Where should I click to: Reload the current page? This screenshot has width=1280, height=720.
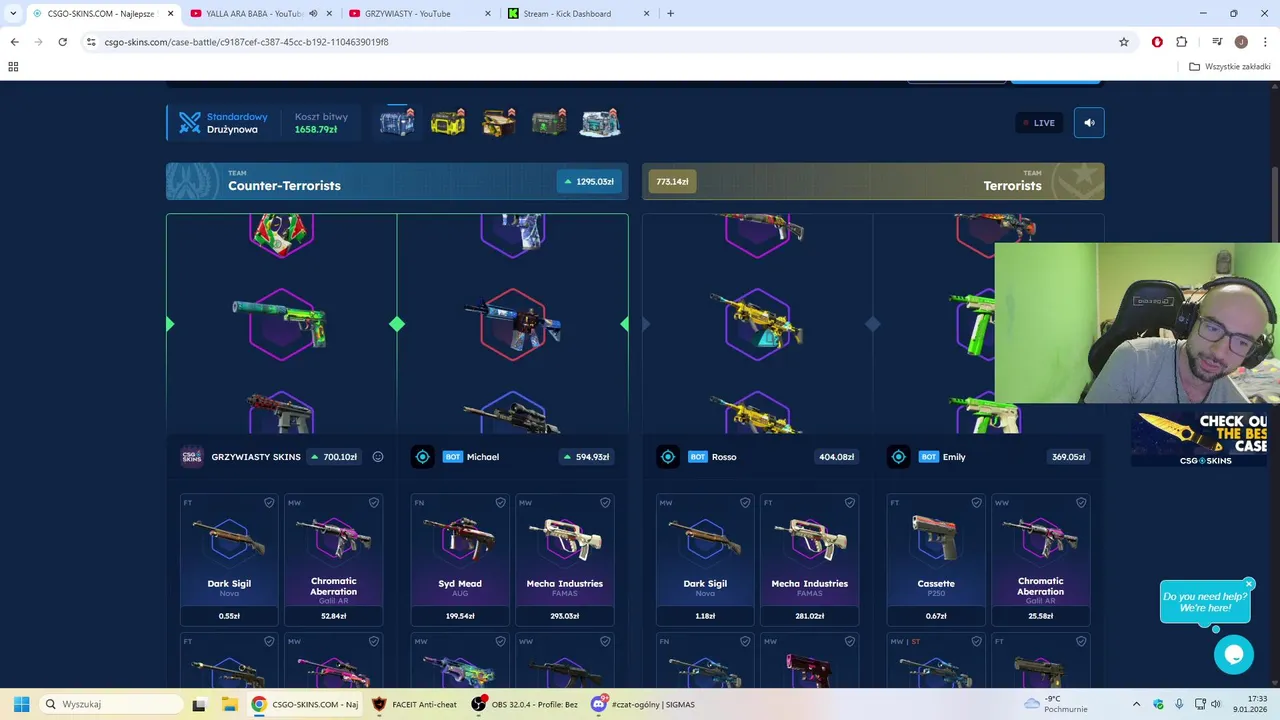[62, 42]
